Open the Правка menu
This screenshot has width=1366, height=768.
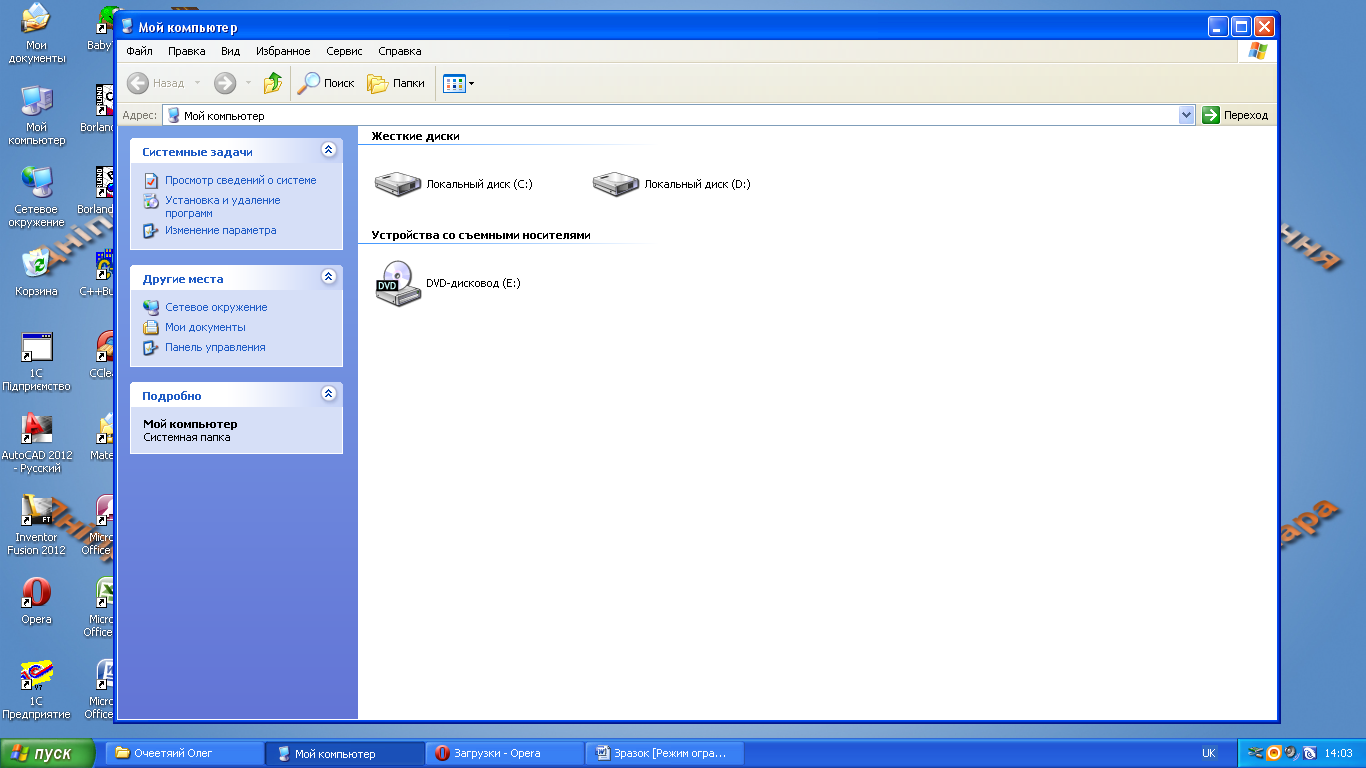tap(187, 51)
